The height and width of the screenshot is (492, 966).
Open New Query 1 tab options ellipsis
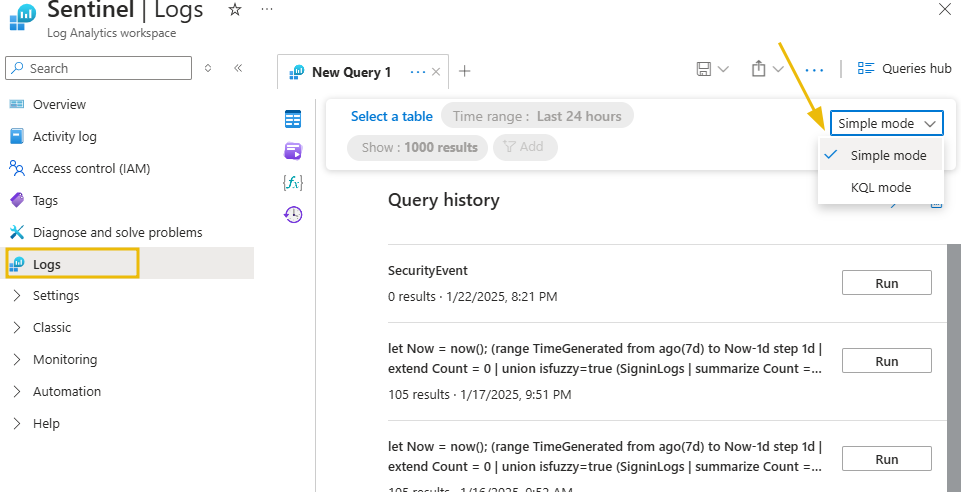(418, 72)
